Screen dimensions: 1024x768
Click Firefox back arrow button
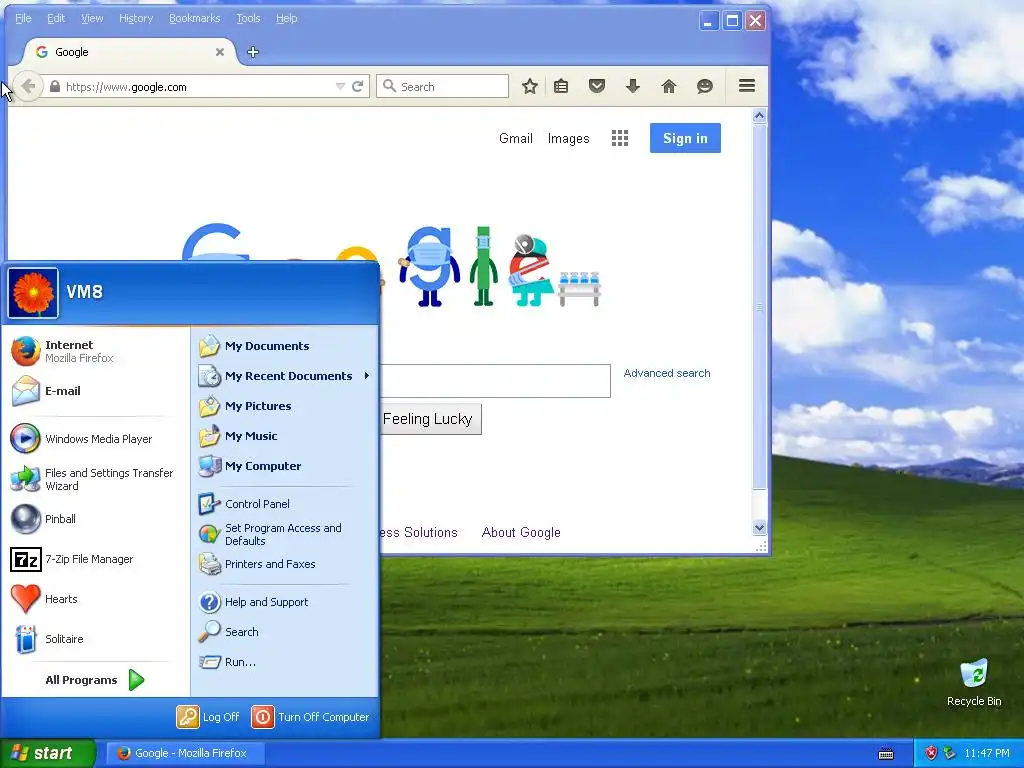pos(28,86)
